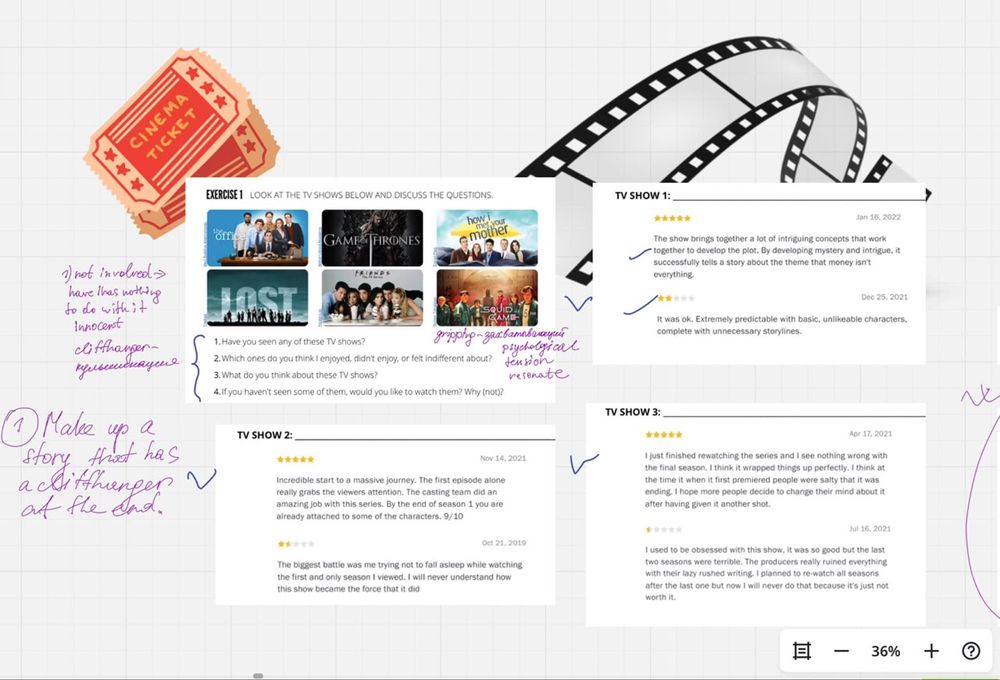Click the 'Oct 21, 2019' review date
The width and height of the screenshot is (1000, 680).
504,543
